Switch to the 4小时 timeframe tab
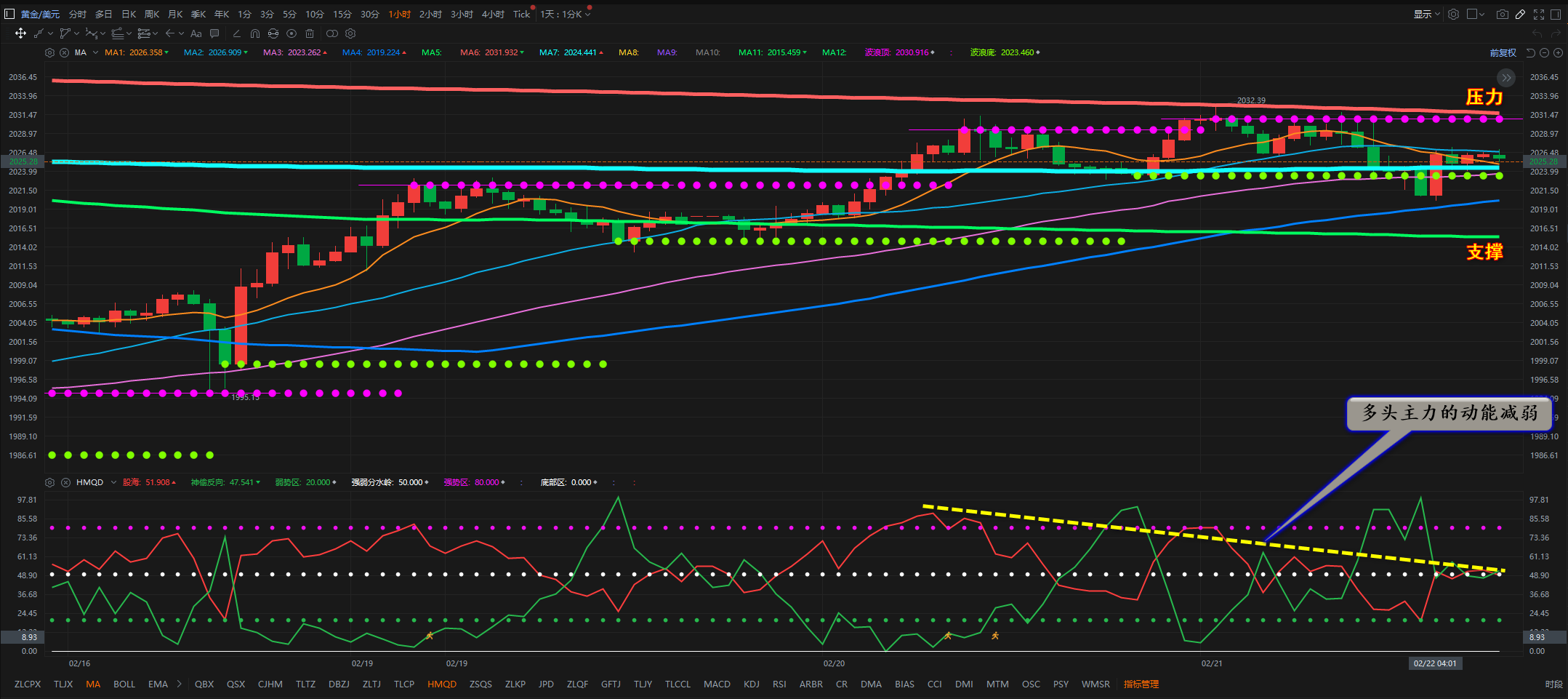 (492, 15)
